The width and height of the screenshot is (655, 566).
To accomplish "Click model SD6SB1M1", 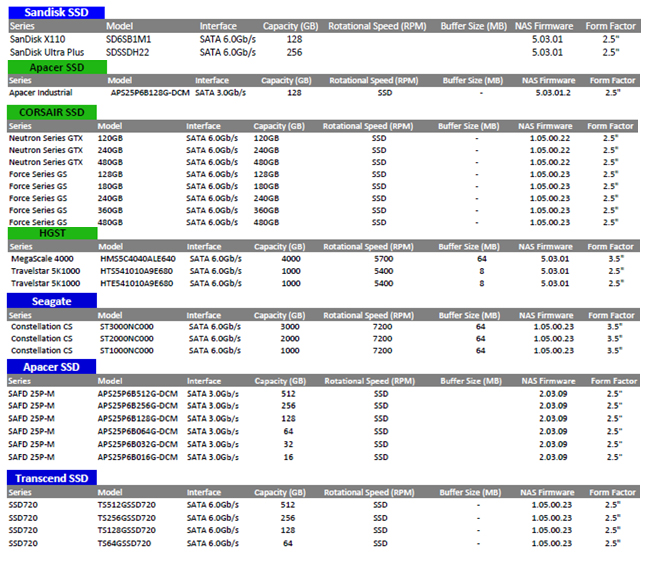I will pyautogui.click(x=128, y=39).
